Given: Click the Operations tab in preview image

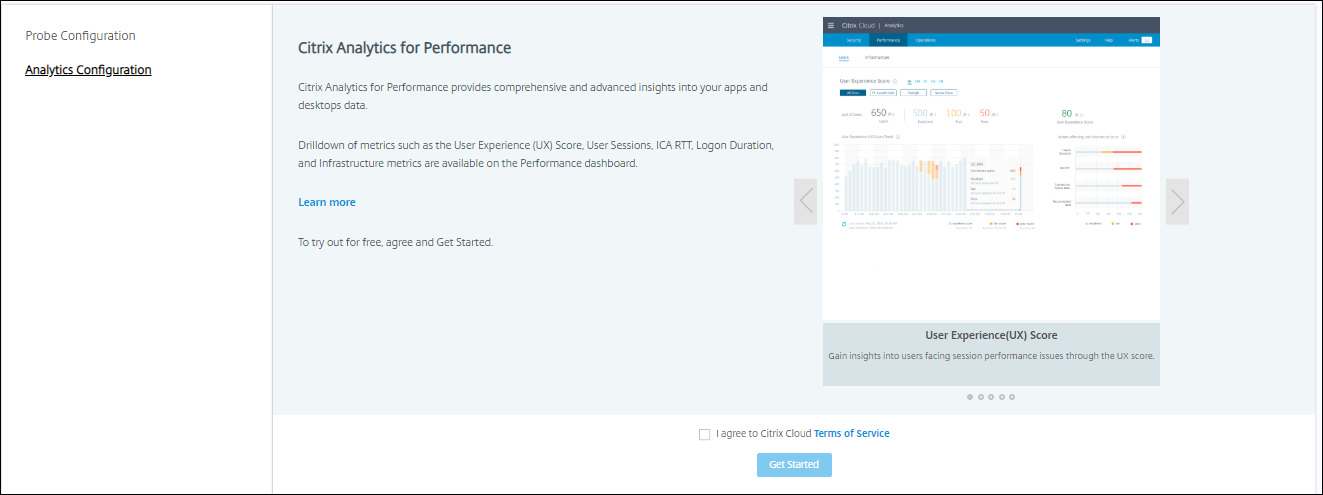Looking at the screenshot, I should [x=925, y=40].
